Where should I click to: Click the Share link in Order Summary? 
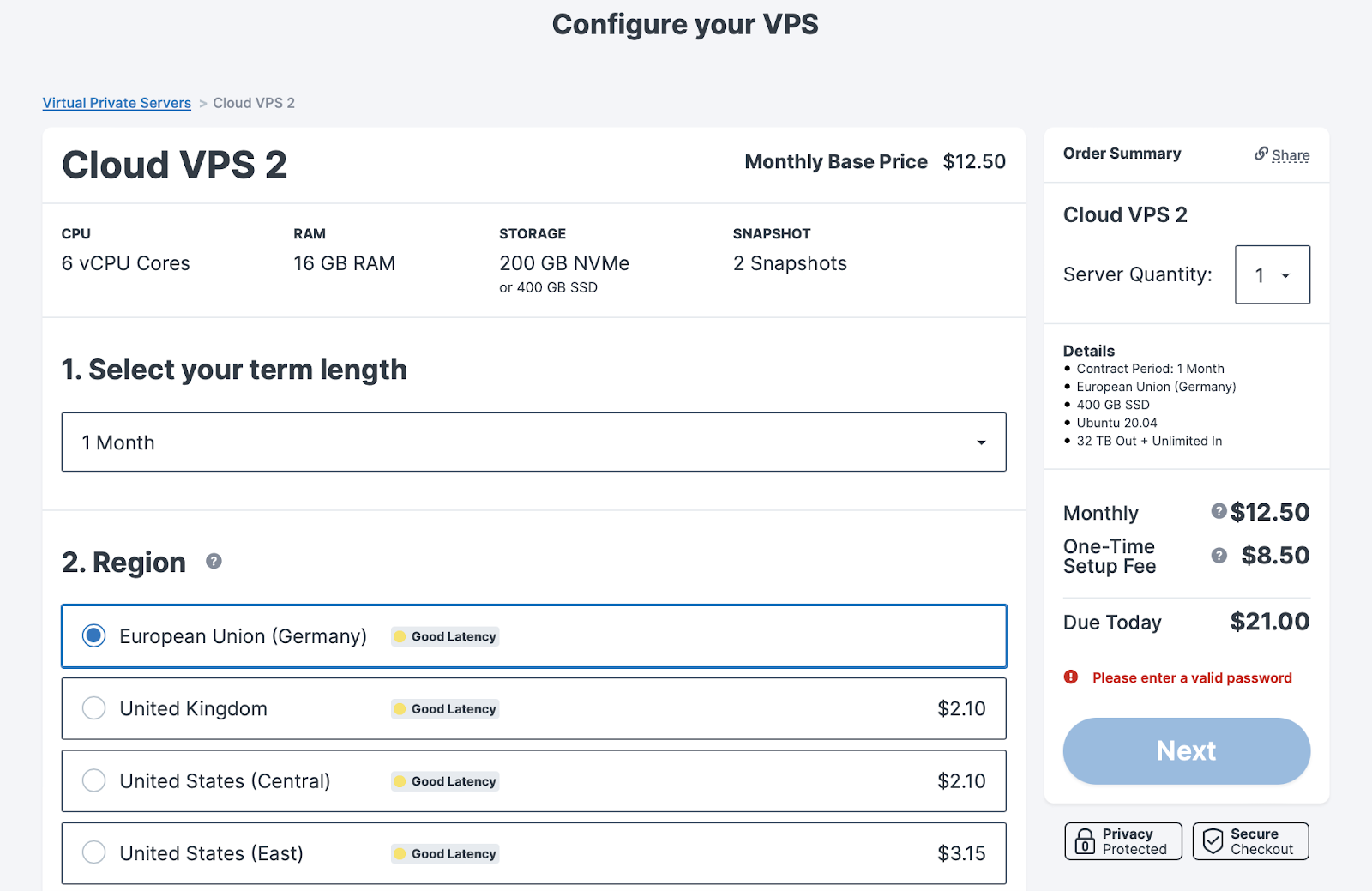click(x=1291, y=155)
